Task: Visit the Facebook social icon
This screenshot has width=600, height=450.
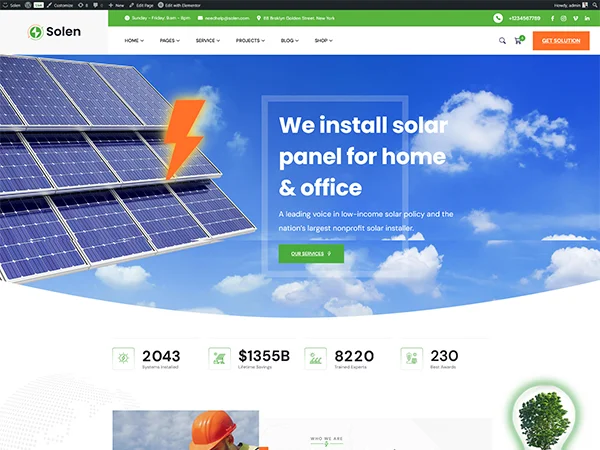Action: 553,18
